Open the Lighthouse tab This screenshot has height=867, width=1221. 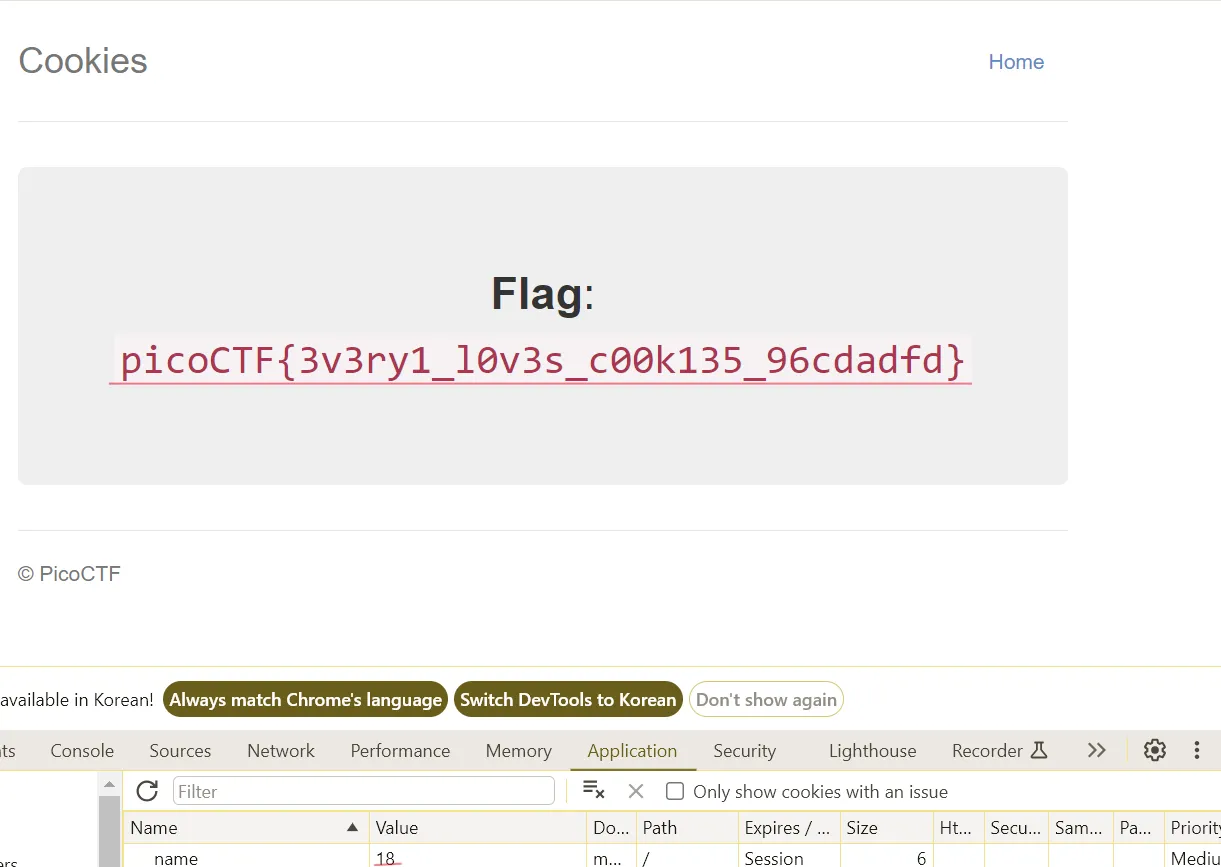point(872,750)
